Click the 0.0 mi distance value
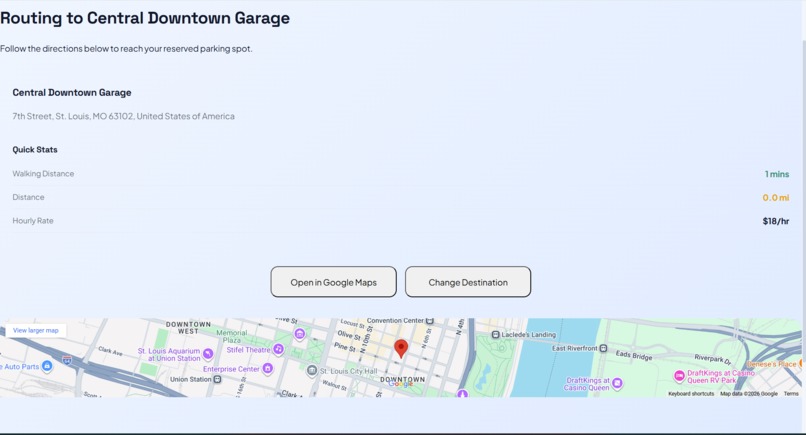This screenshot has width=806, height=435. point(776,197)
